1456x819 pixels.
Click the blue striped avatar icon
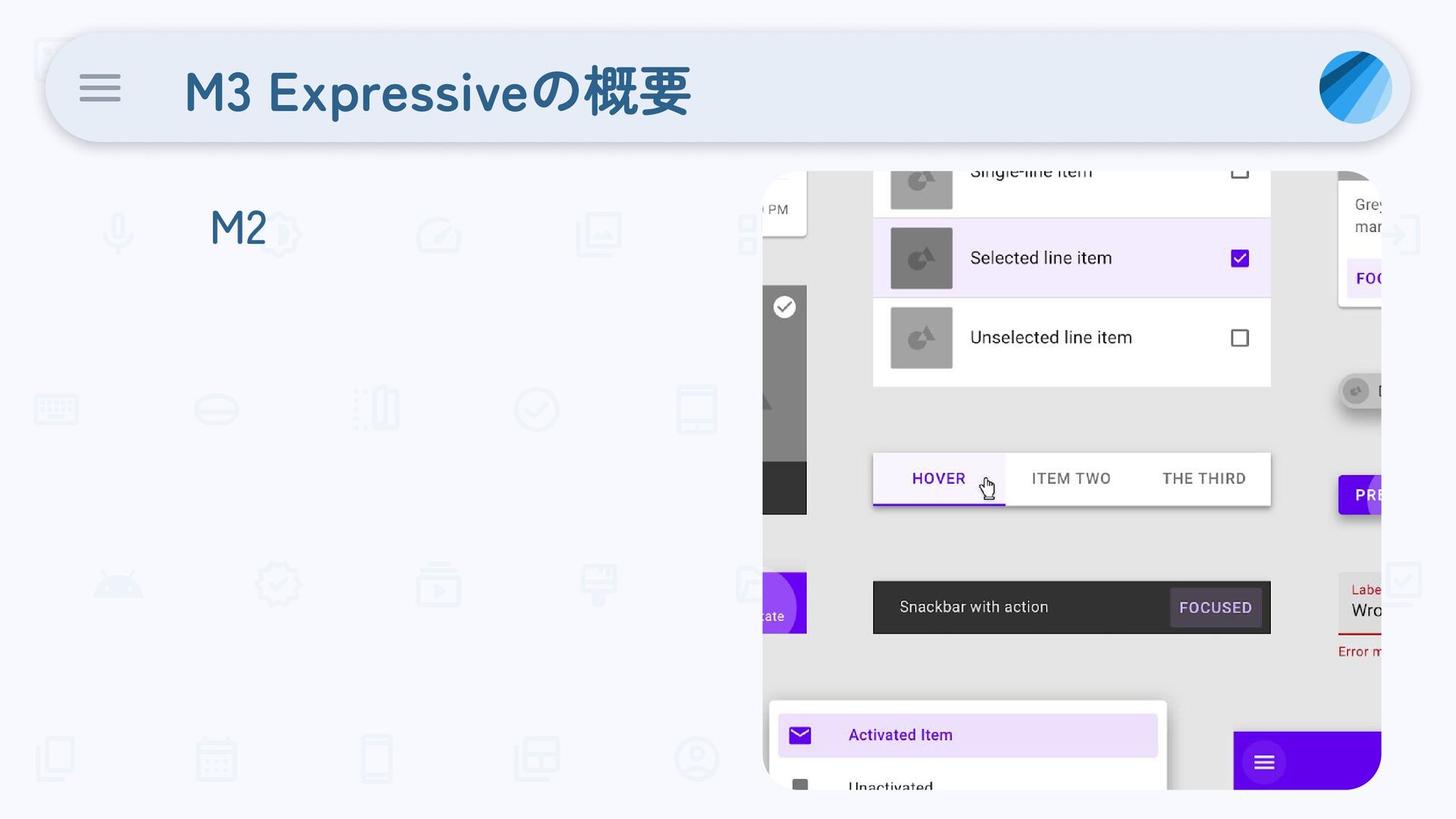point(1355,87)
